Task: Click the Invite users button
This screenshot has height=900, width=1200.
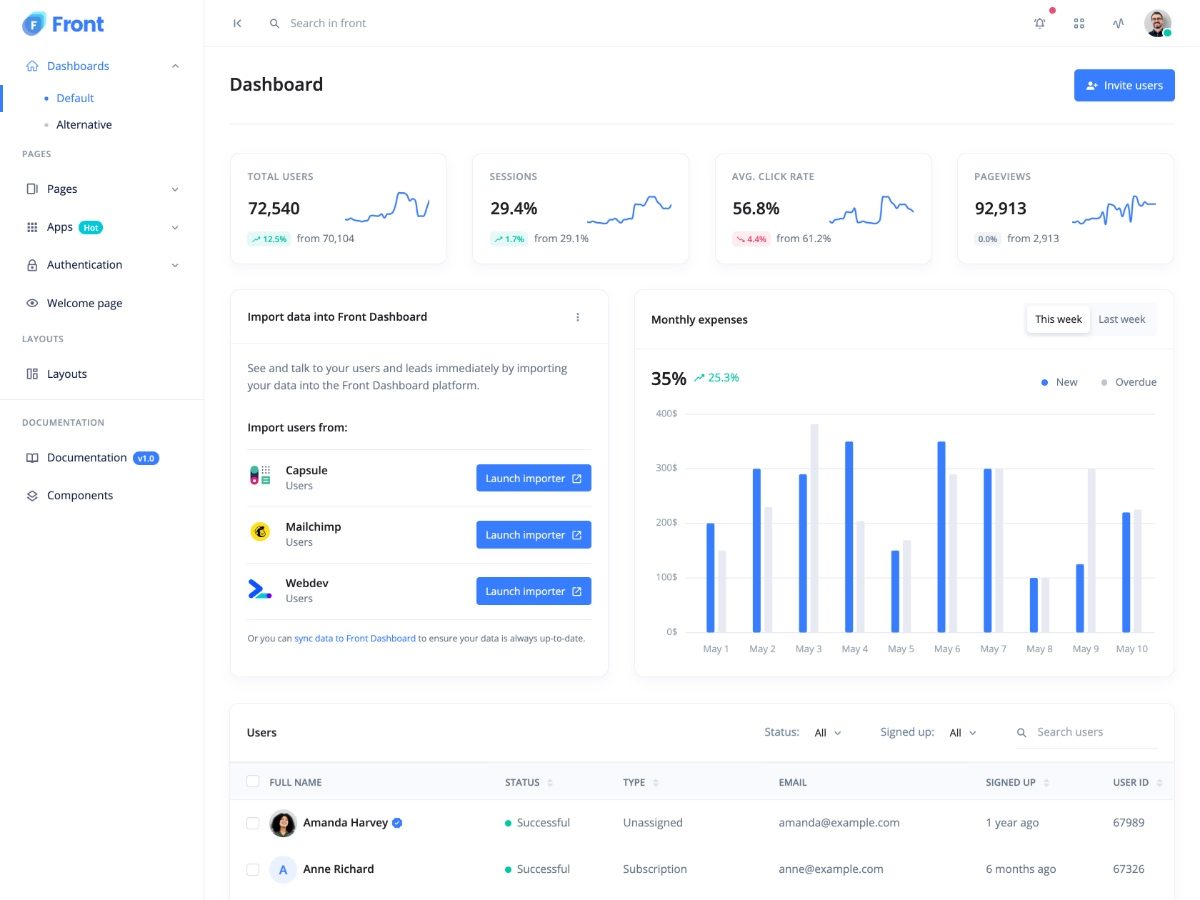Action: (x=1124, y=85)
